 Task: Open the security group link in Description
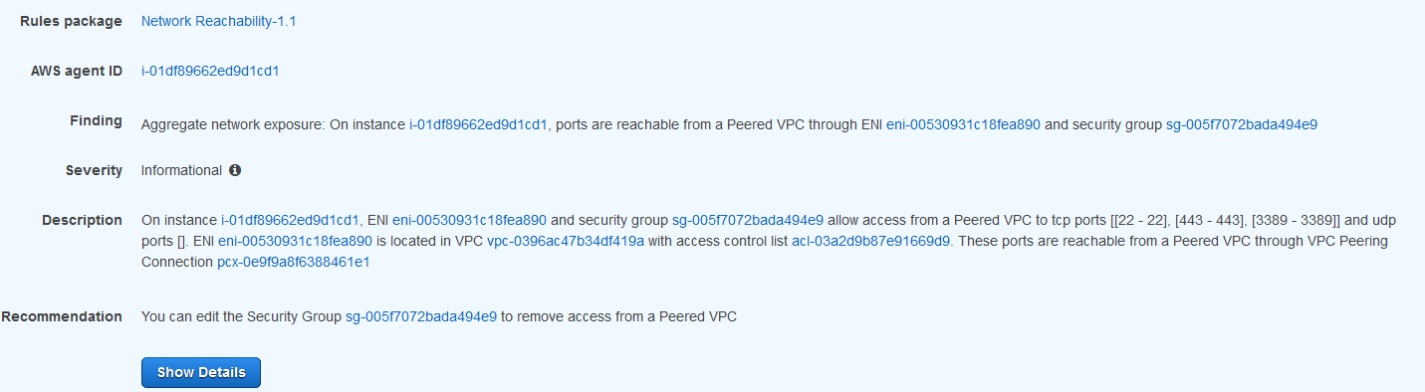coord(748,220)
